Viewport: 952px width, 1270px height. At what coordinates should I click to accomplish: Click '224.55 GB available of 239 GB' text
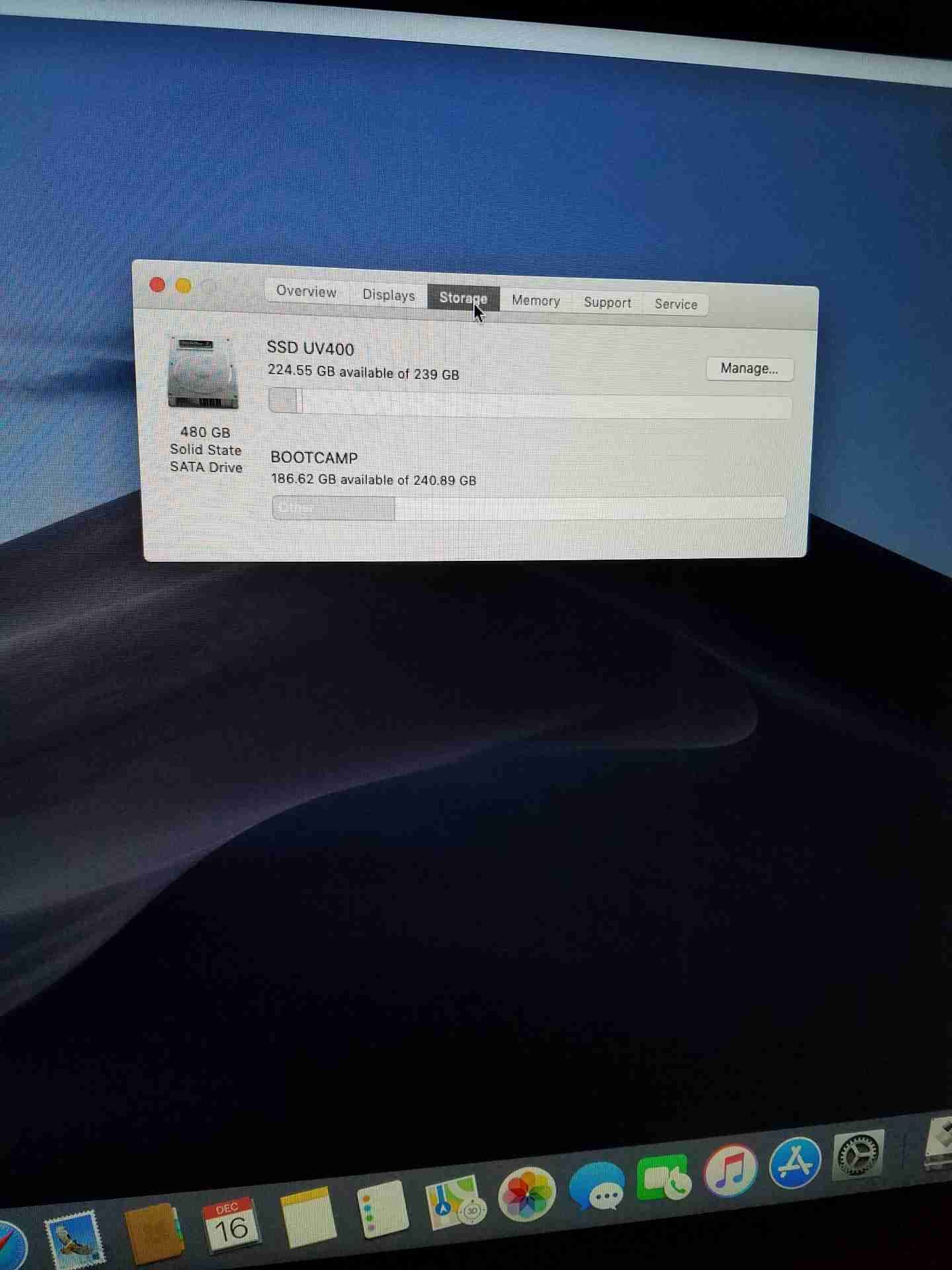[x=364, y=372]
